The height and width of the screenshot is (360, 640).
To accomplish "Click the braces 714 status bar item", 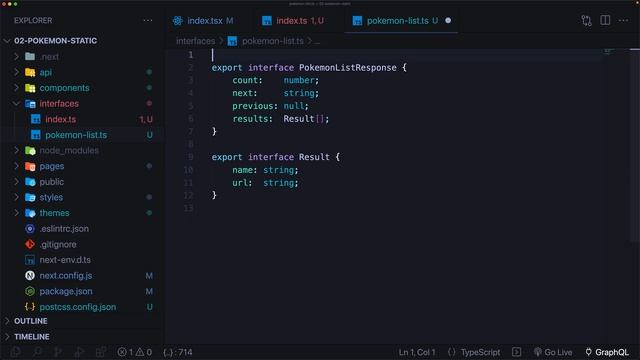I will point(178,352).
